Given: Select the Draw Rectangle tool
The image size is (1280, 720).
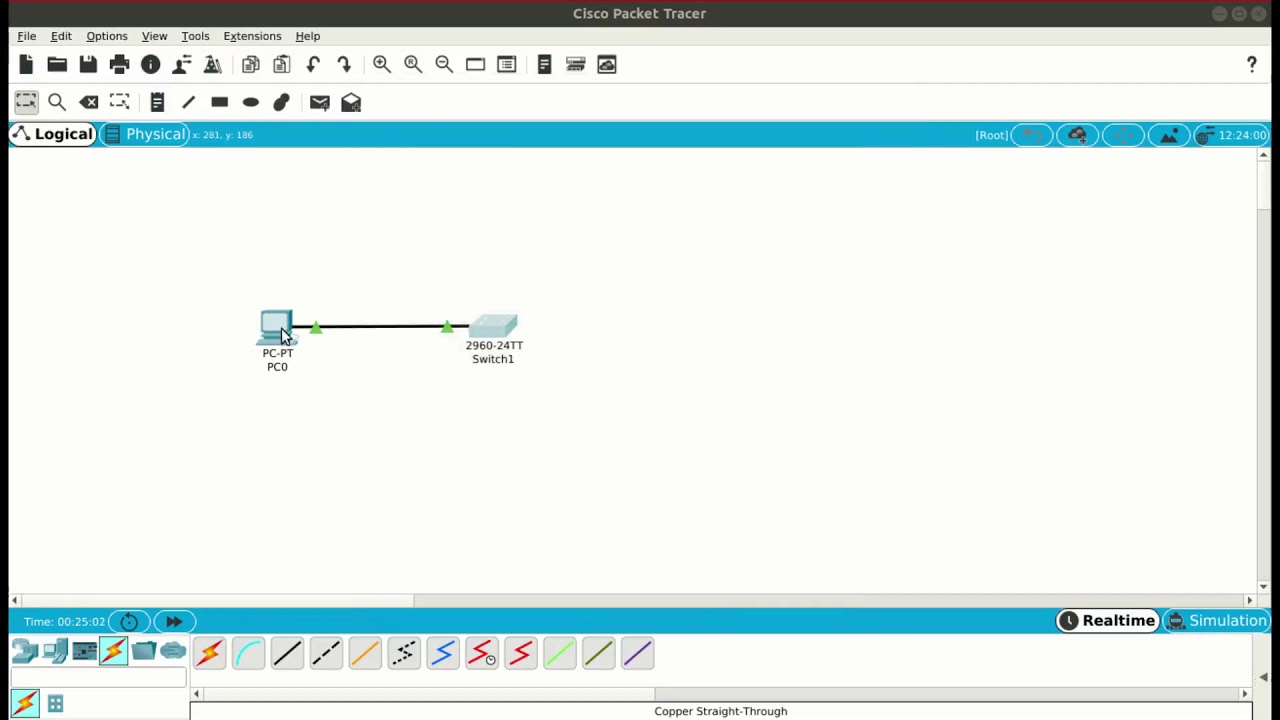Looking at the screenshot, I should tap(219, 102).
